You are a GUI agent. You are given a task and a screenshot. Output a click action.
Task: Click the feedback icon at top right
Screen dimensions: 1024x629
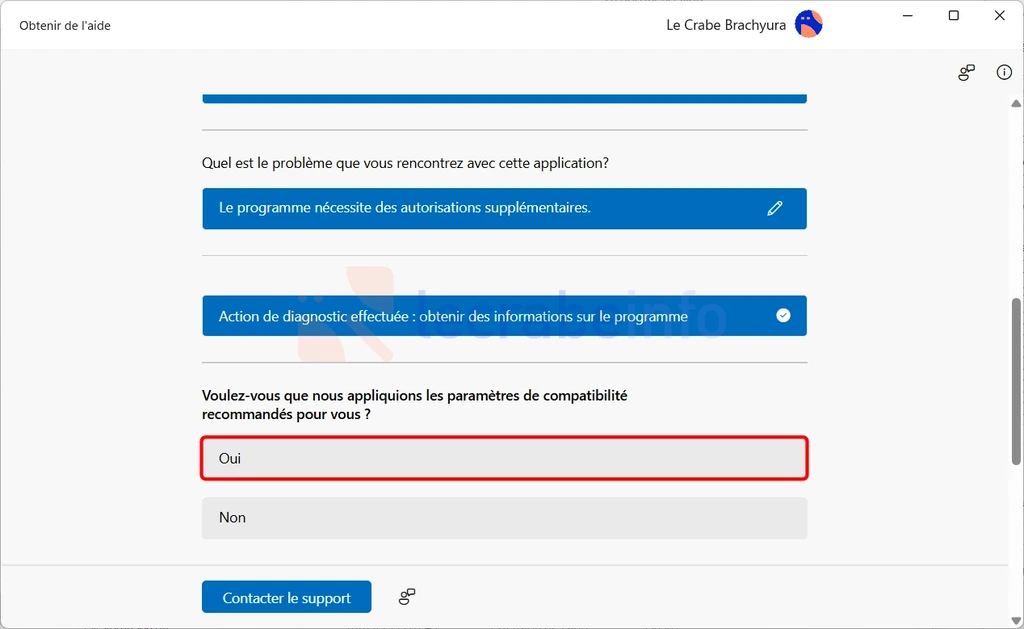click(x=967, y=73)
